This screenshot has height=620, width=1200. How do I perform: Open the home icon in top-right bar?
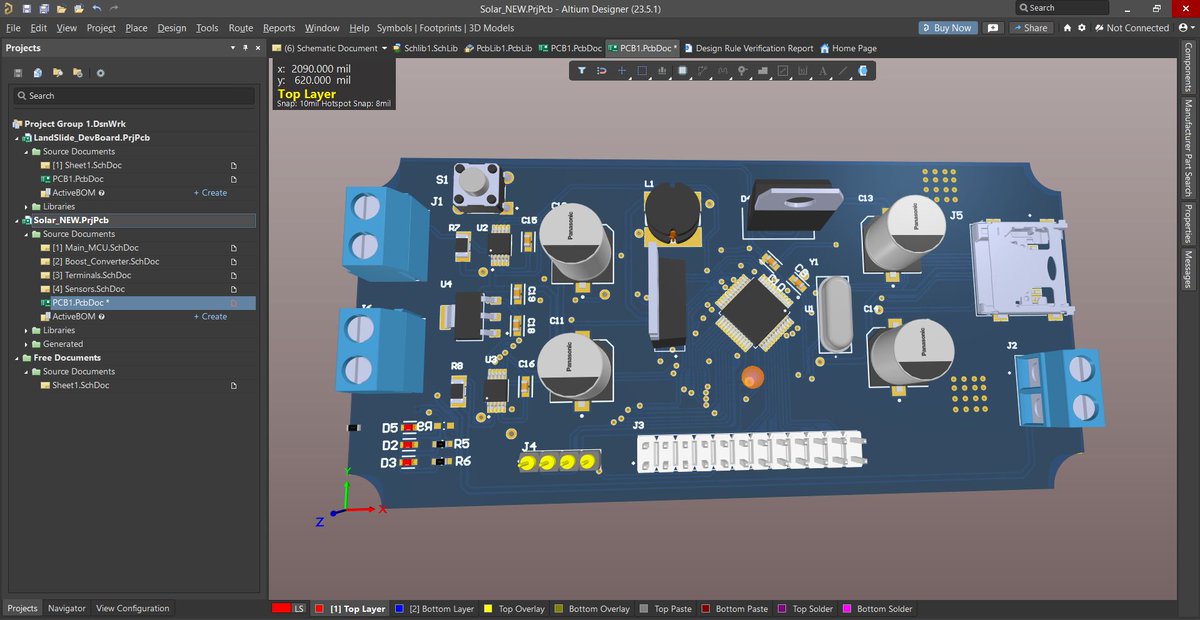pos(1067,28)
